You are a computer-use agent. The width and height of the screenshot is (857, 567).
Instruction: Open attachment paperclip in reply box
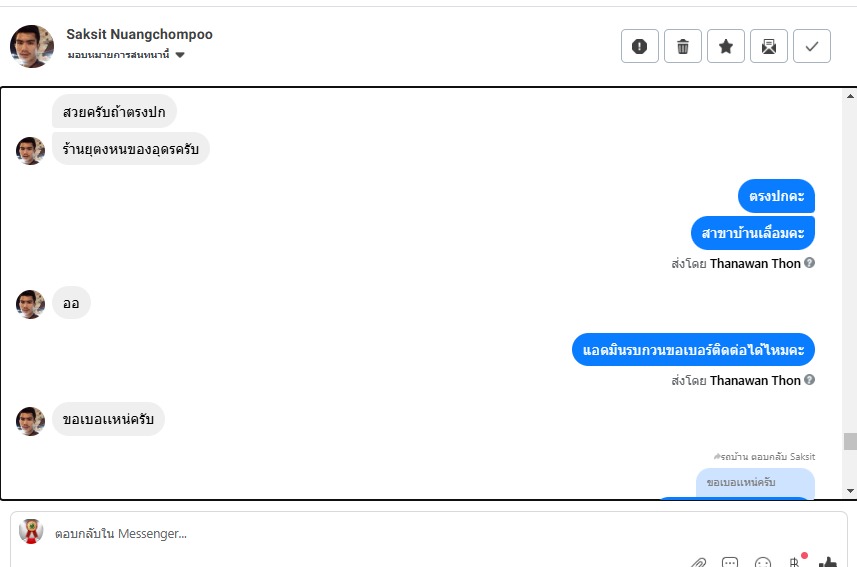coord(698,562)
